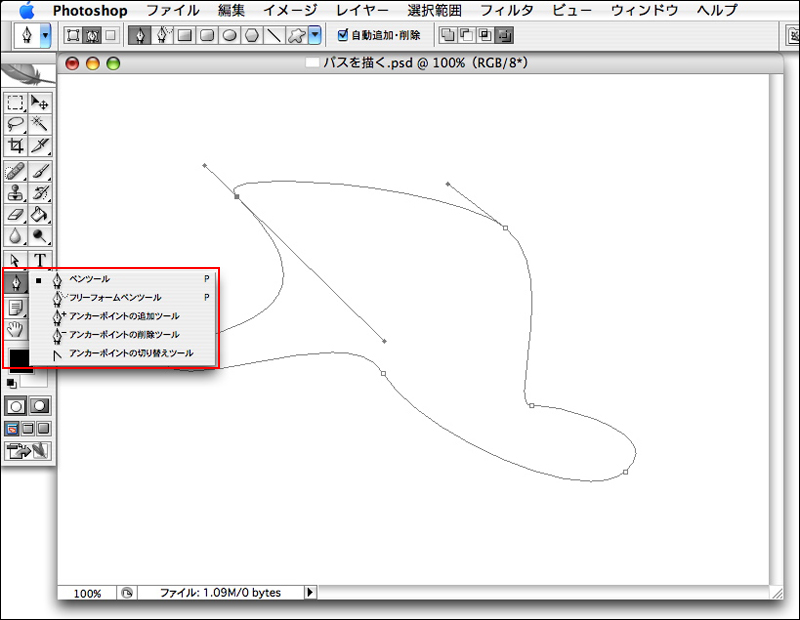The height and width of the screenshot is (620, 800).
Task: Toggle the 自動追加・削除 checkbox
Action: click(343, 35)
